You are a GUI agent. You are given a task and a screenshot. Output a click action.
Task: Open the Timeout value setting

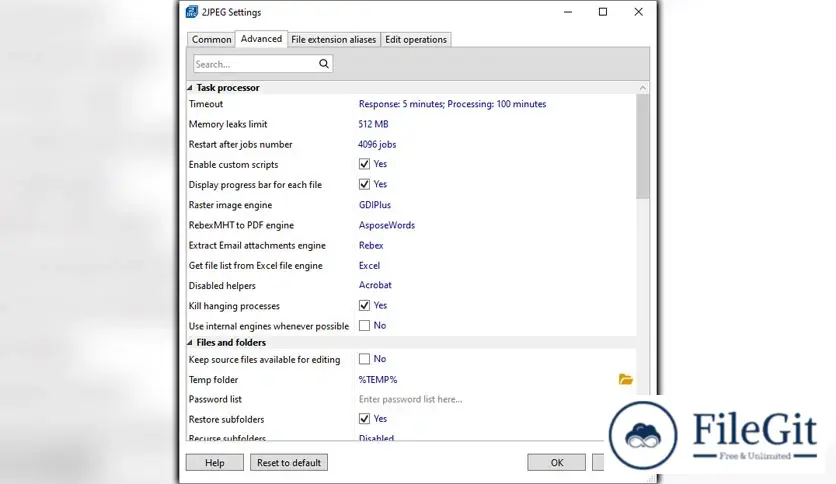pyautogui.click(x=452, y=104)
